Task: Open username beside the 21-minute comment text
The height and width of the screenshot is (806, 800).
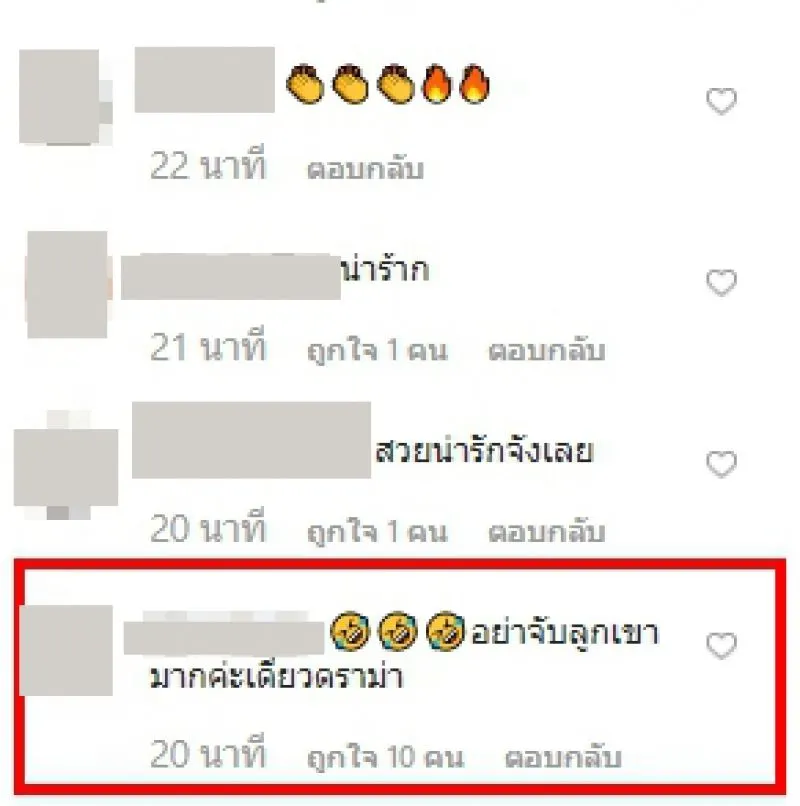Action: coord(230,276)
